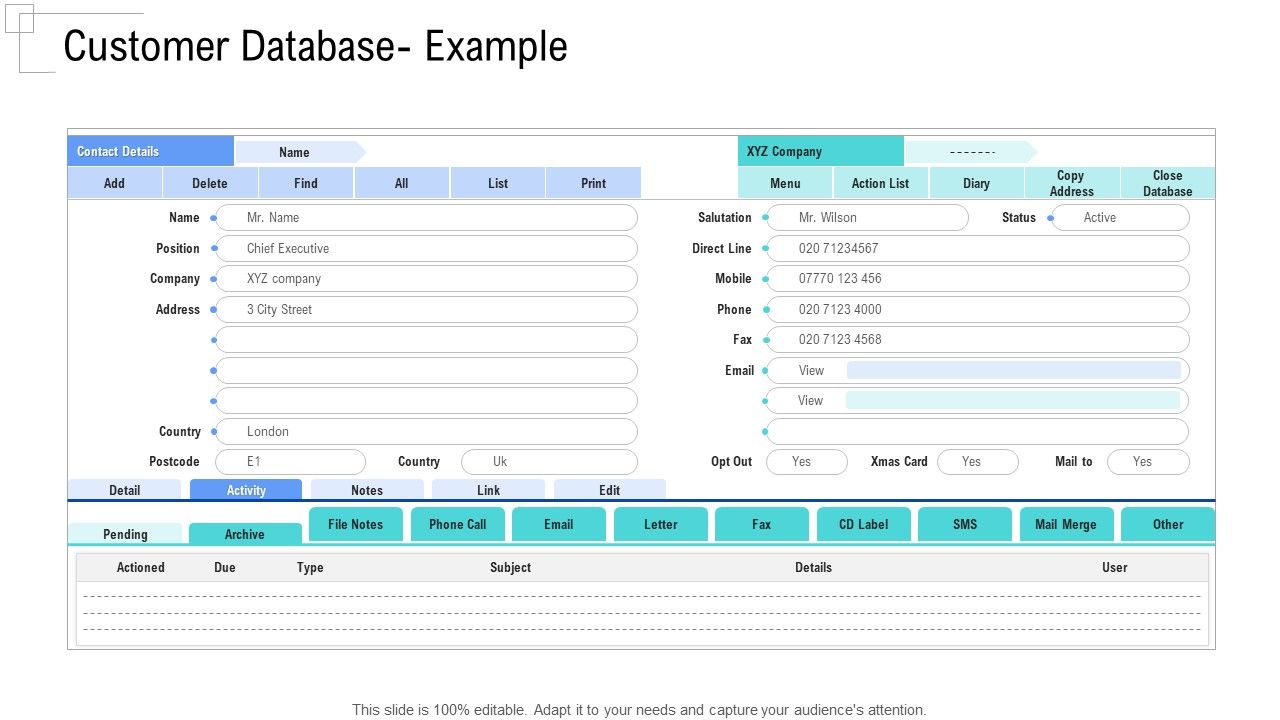Click the Find toolbar button
This screenshot has width=1280, height=720.
[306, 183]
